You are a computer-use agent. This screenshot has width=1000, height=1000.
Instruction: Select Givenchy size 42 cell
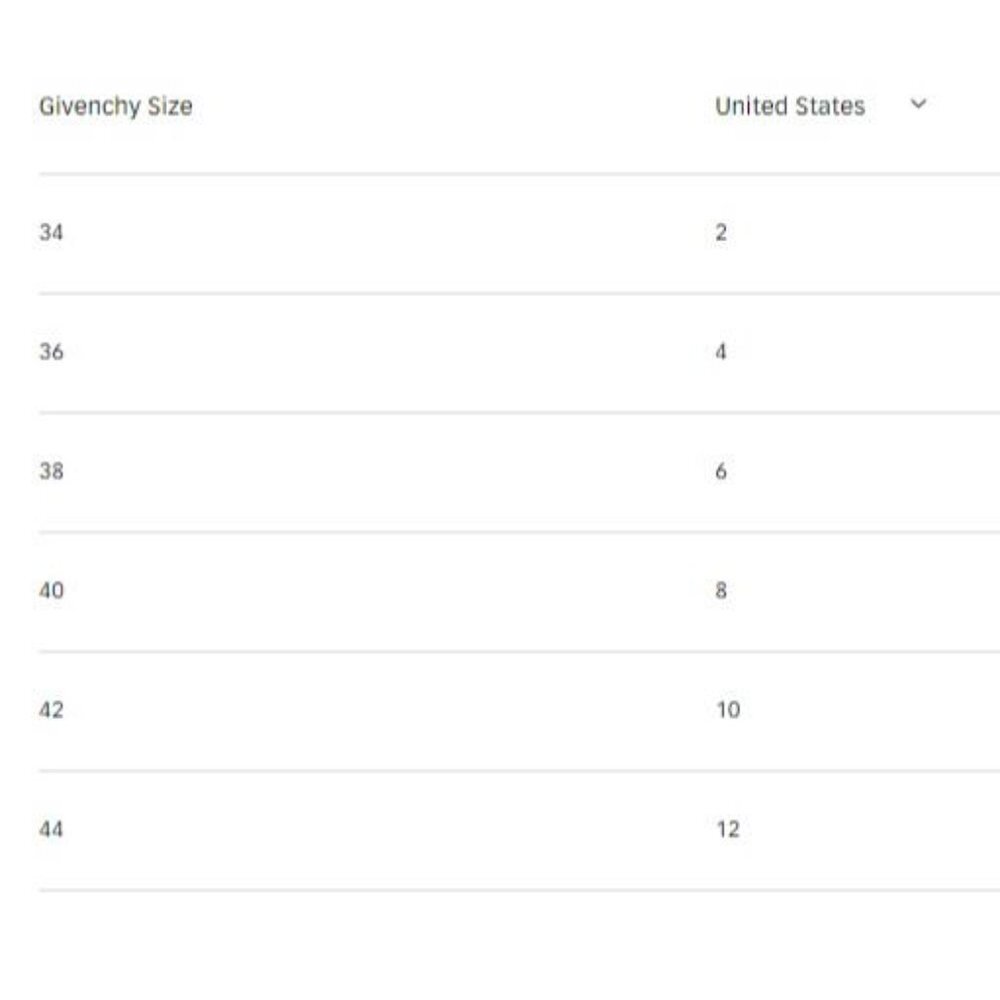pyautogui.click(x=51, y=710)
